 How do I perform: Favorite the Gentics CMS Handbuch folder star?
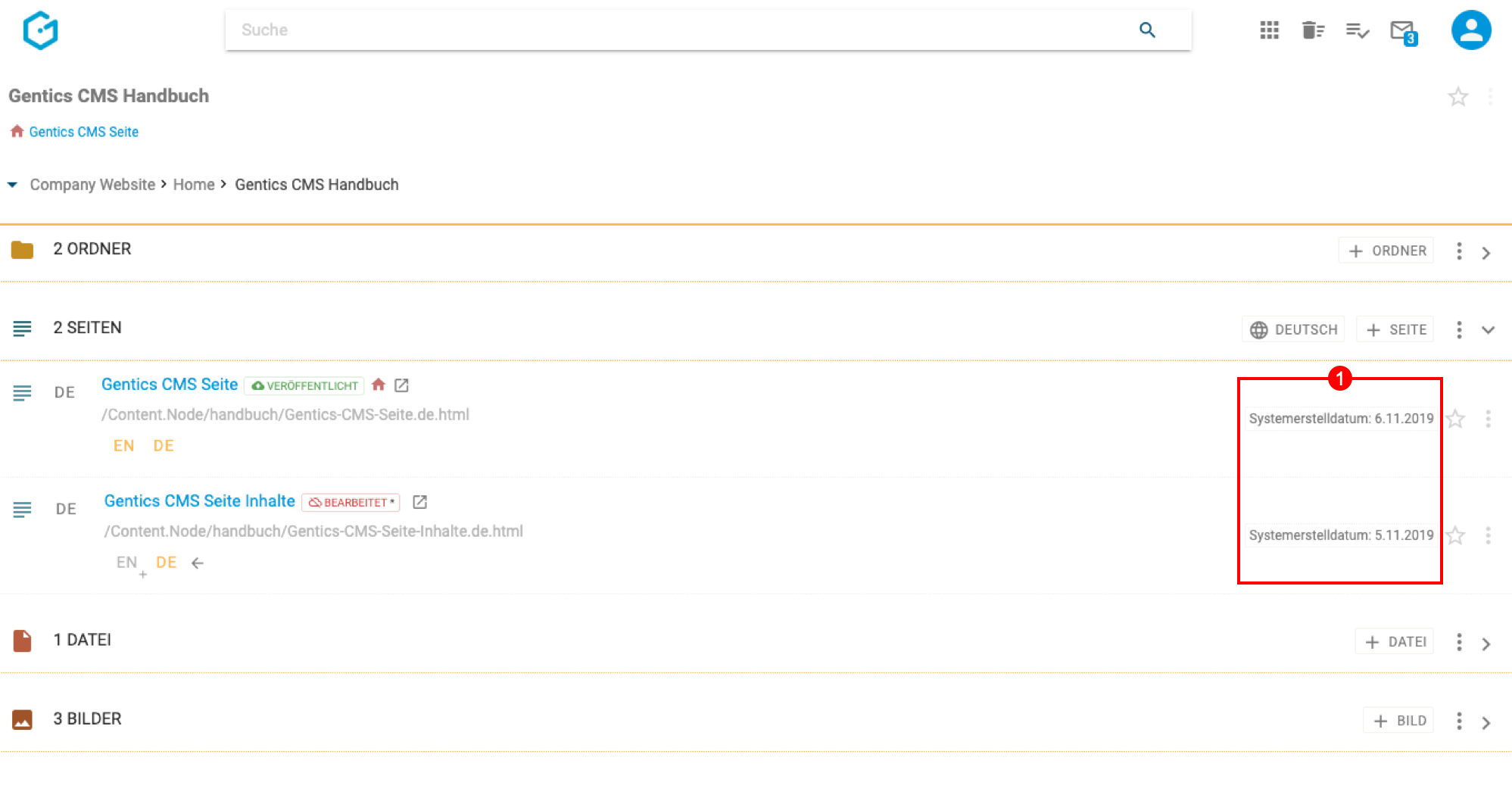pos(1457,97)
